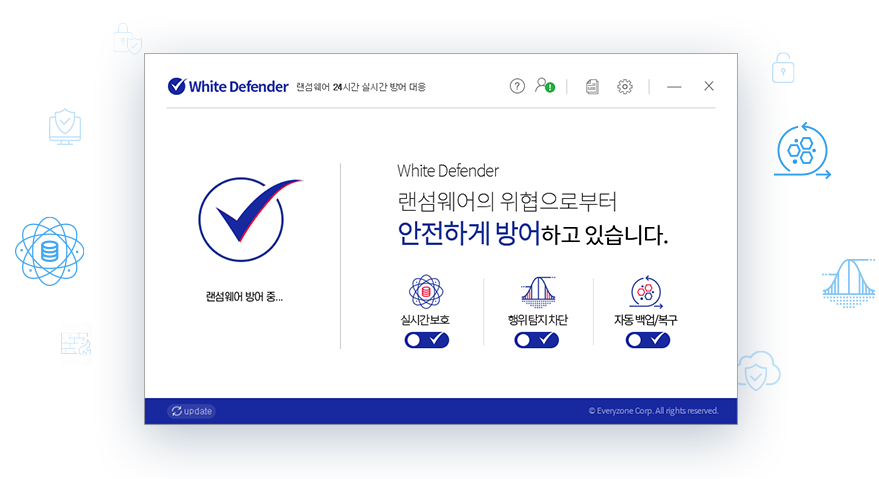Click the 행위탐지차단 bell curve icon
The image size is (879, 479).
click(538, 292)
